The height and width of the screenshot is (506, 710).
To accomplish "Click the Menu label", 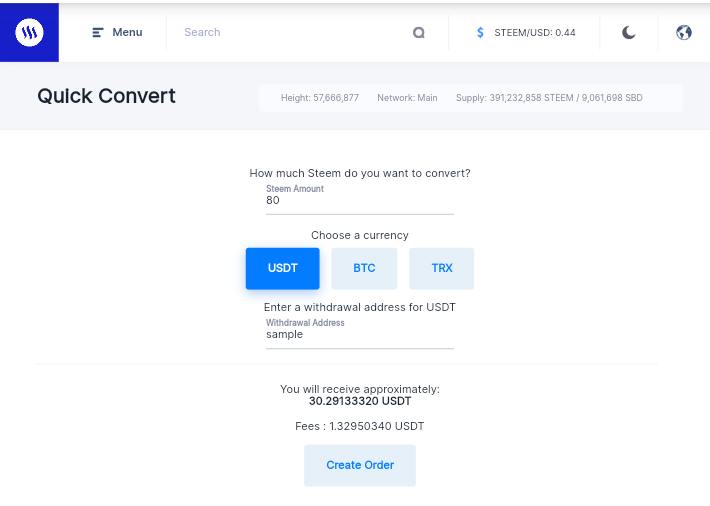I will (127, 32).
